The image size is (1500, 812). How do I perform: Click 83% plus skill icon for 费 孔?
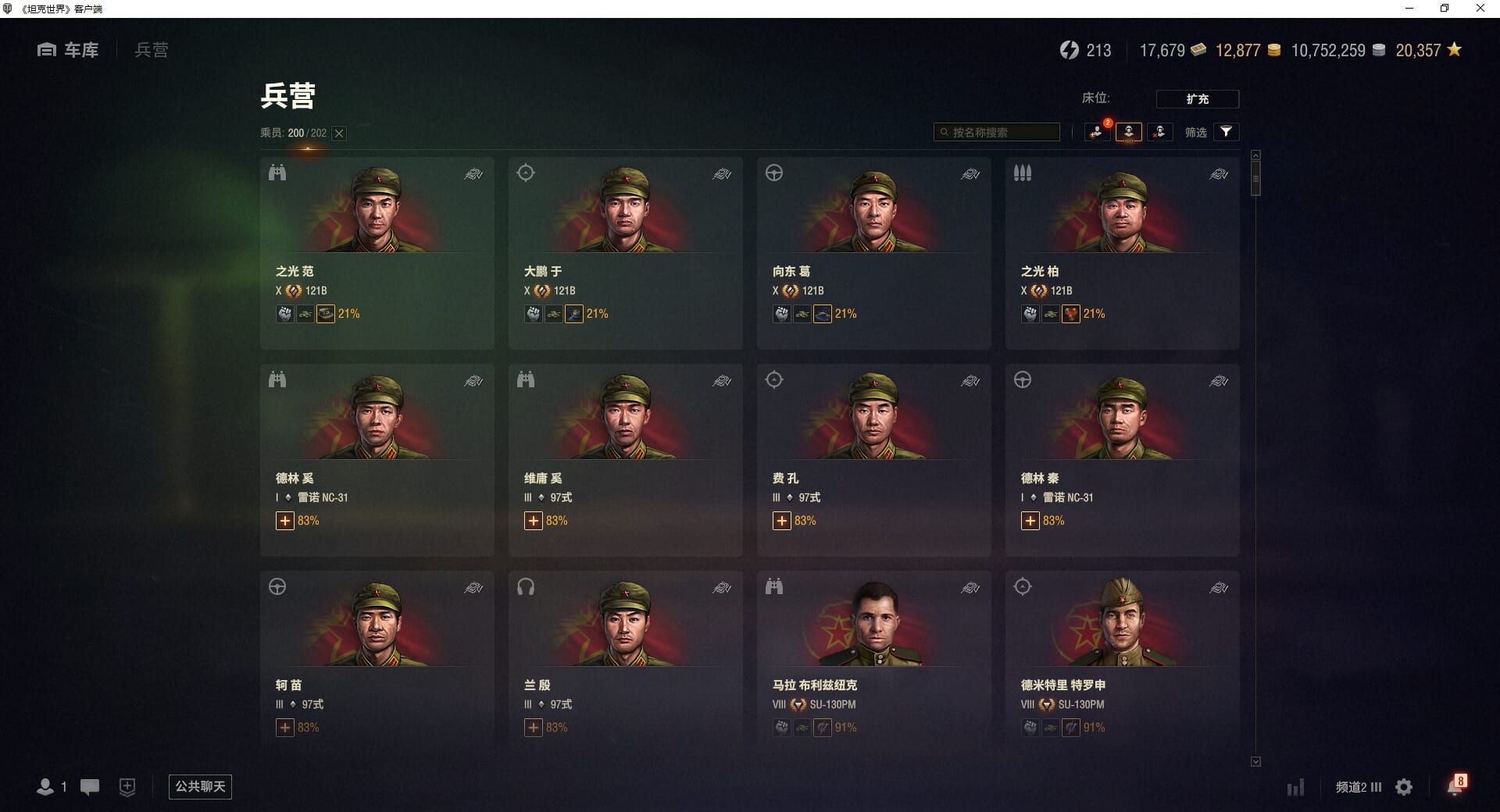pos(782,521)
